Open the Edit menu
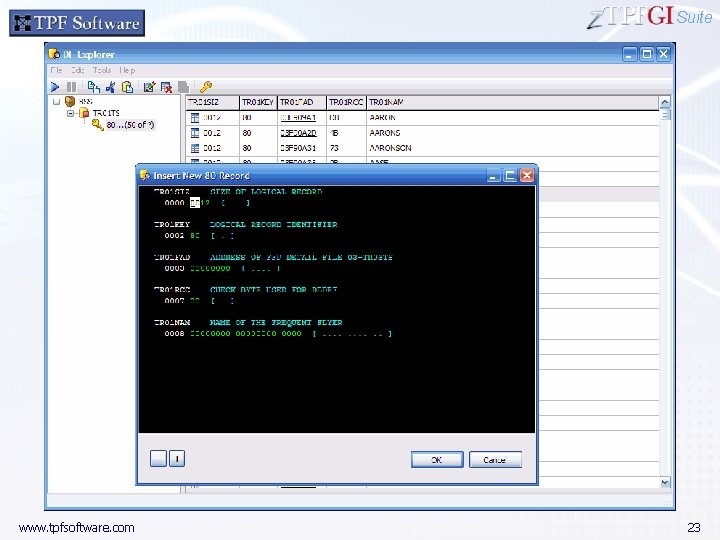Viewport: 720px width, 540px height. coord(78,70)
